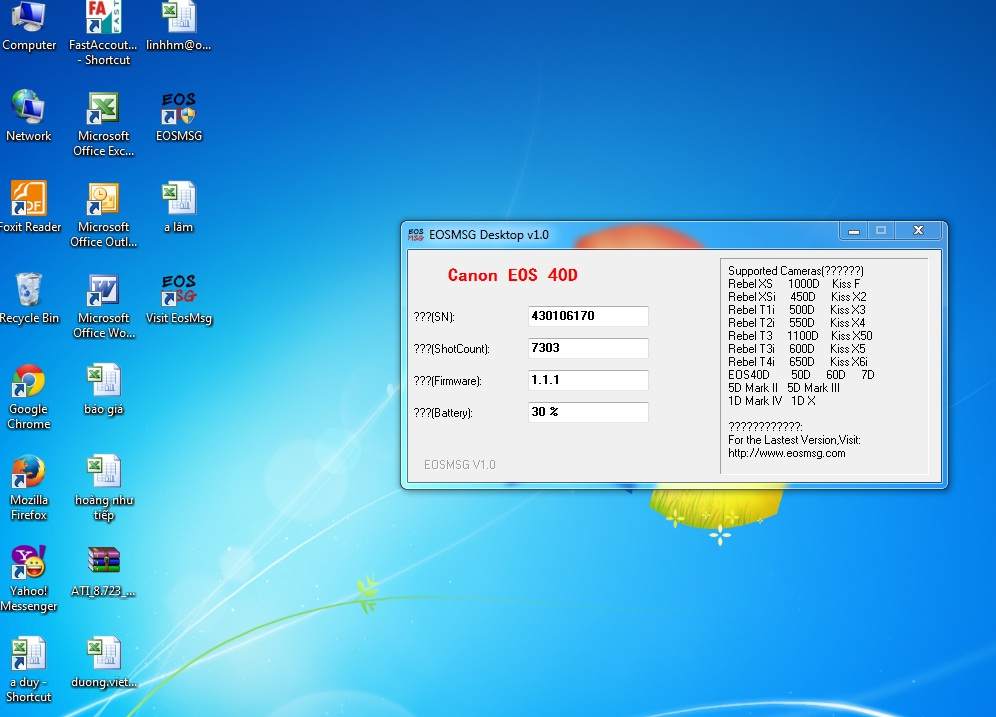Image resolution: width=996 pixels, height=717 pixels.
Task: Select the Foxit Reader shortcut
Action: 29,207
